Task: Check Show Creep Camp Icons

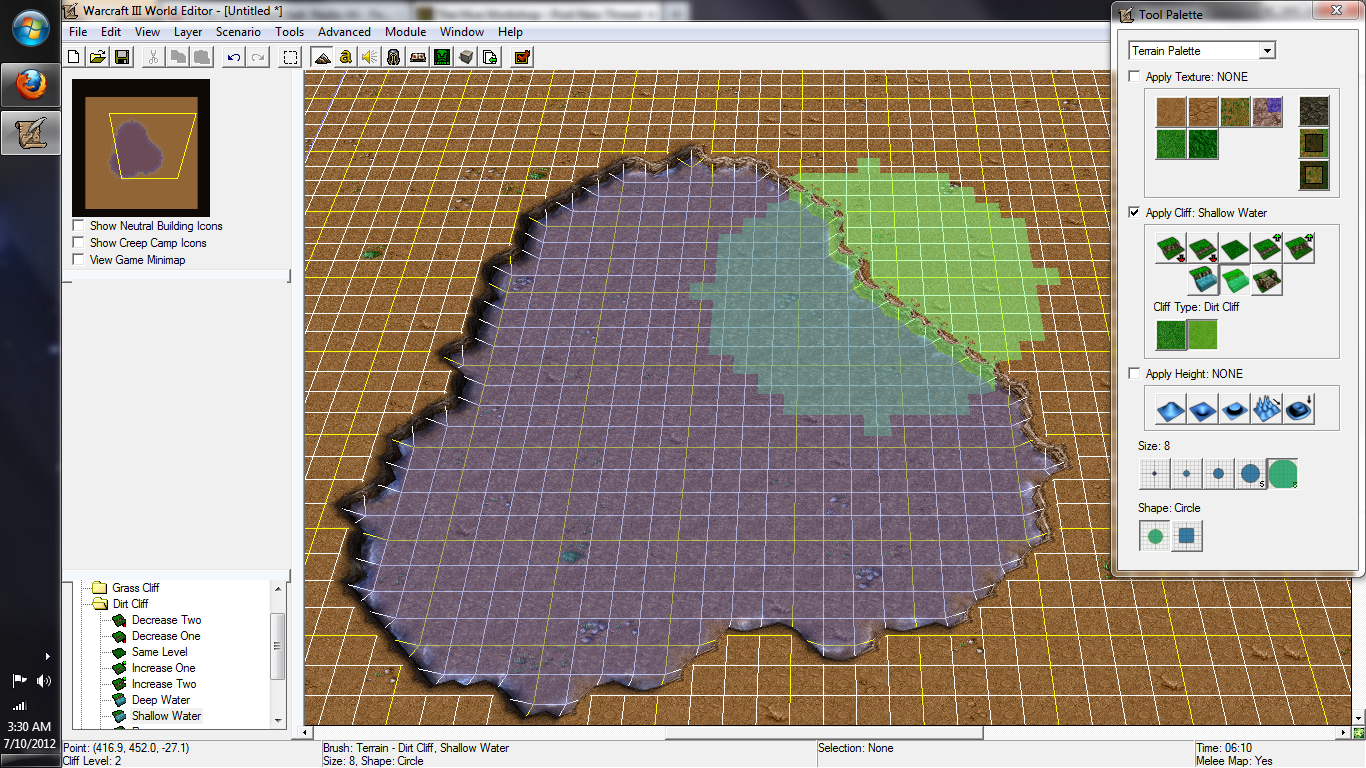Action: tap(78, 243)
